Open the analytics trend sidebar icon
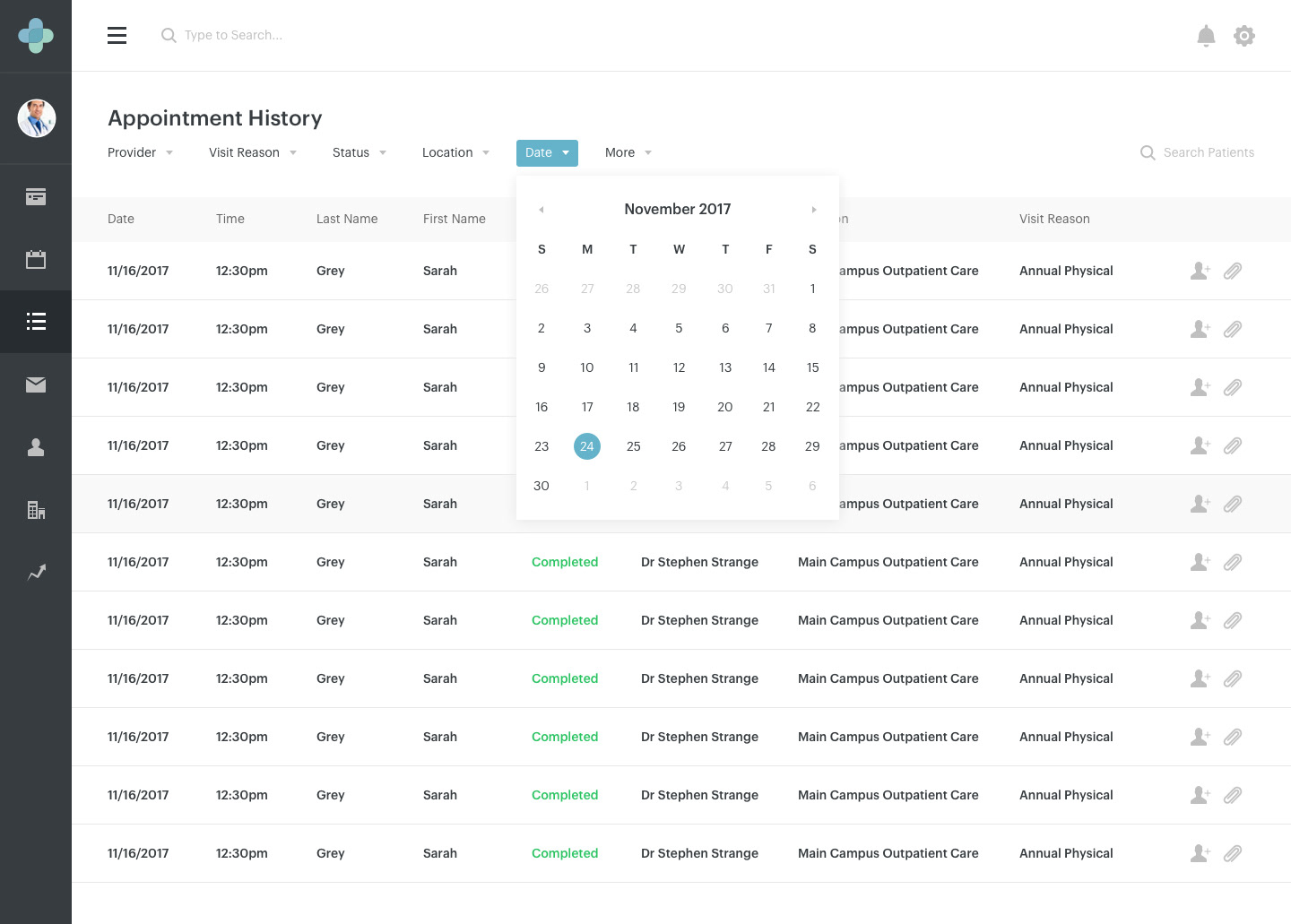The image size is (1291, 924). pos(36,572)
